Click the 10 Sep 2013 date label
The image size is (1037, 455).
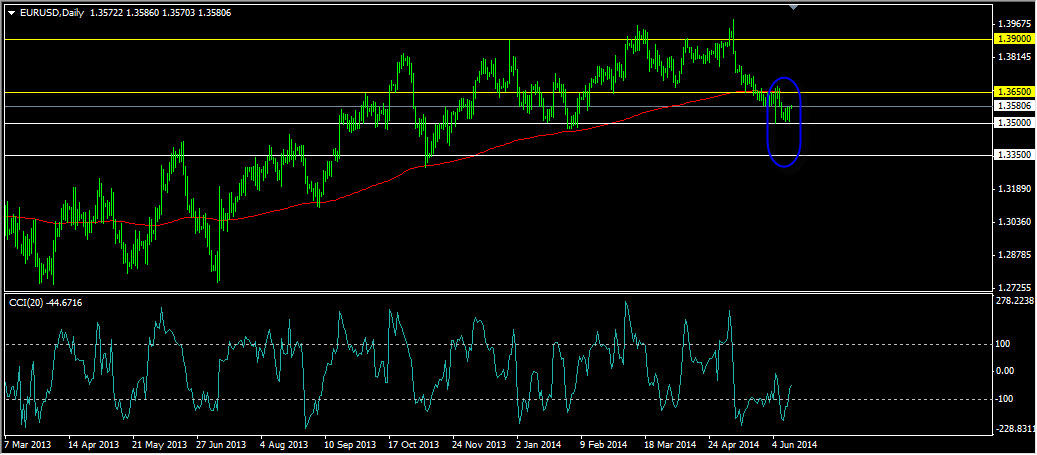pos(350,445)
